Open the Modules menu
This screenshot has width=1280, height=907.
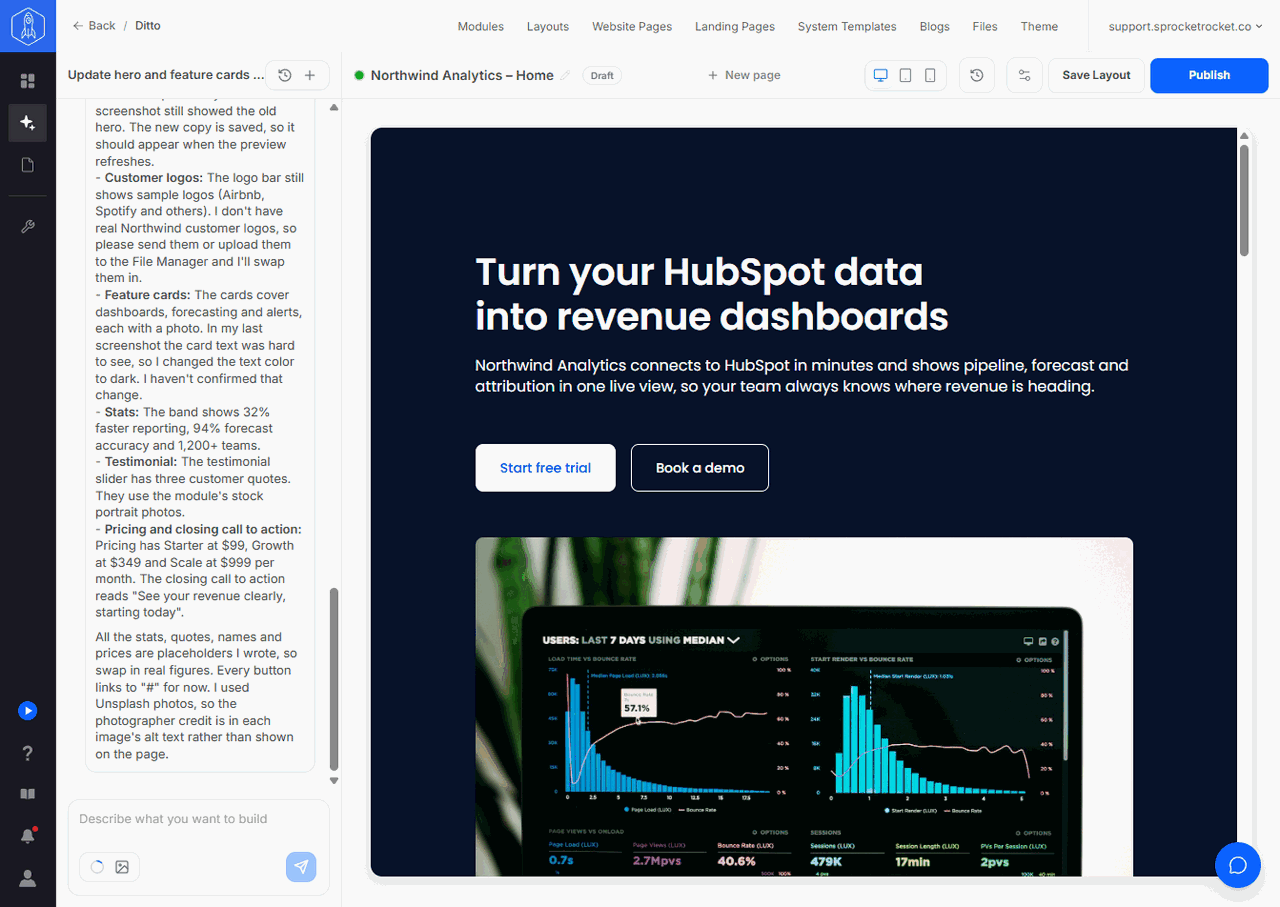tap(481, 26)
